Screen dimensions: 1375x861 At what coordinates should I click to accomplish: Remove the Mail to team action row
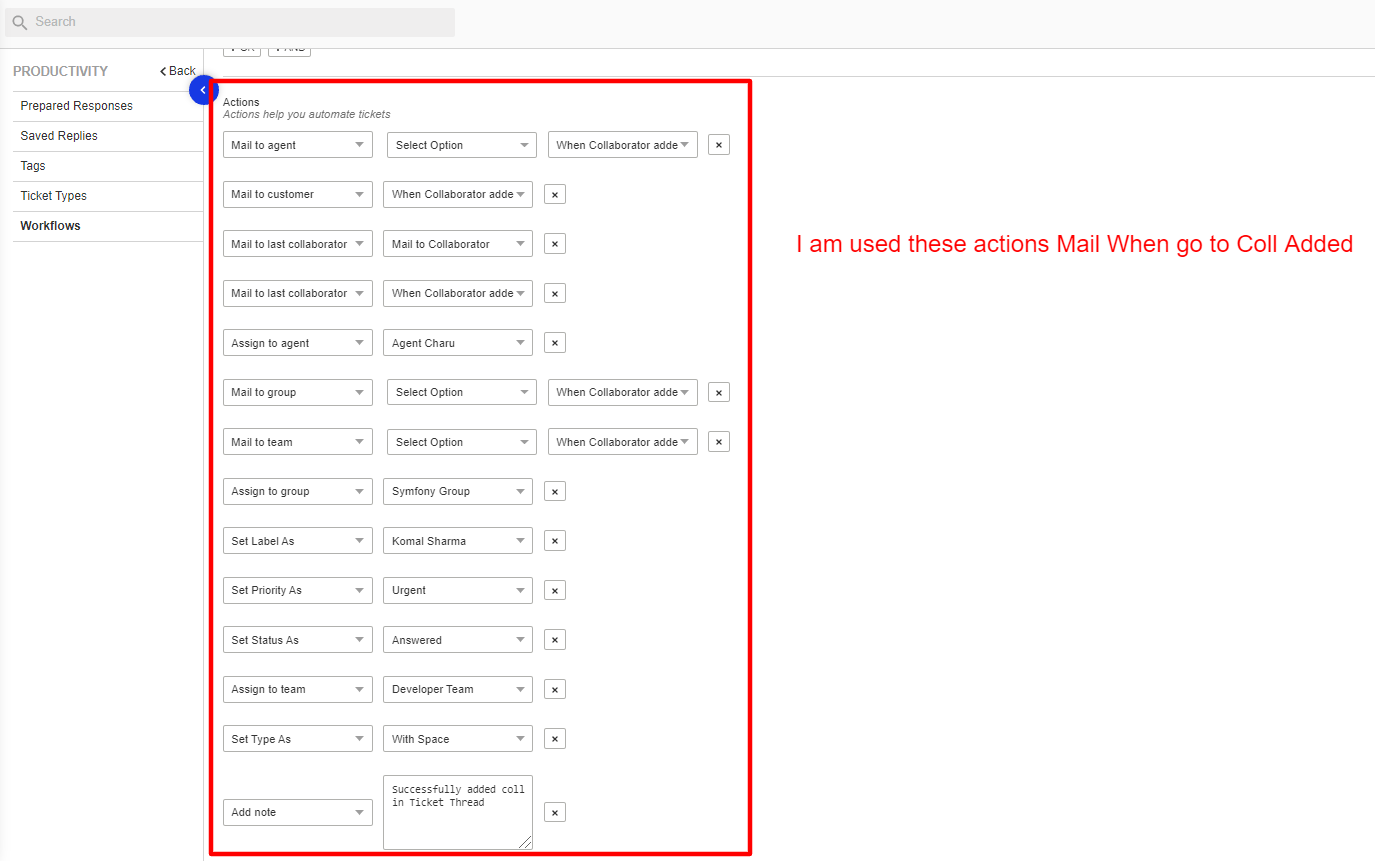point(718,442)
